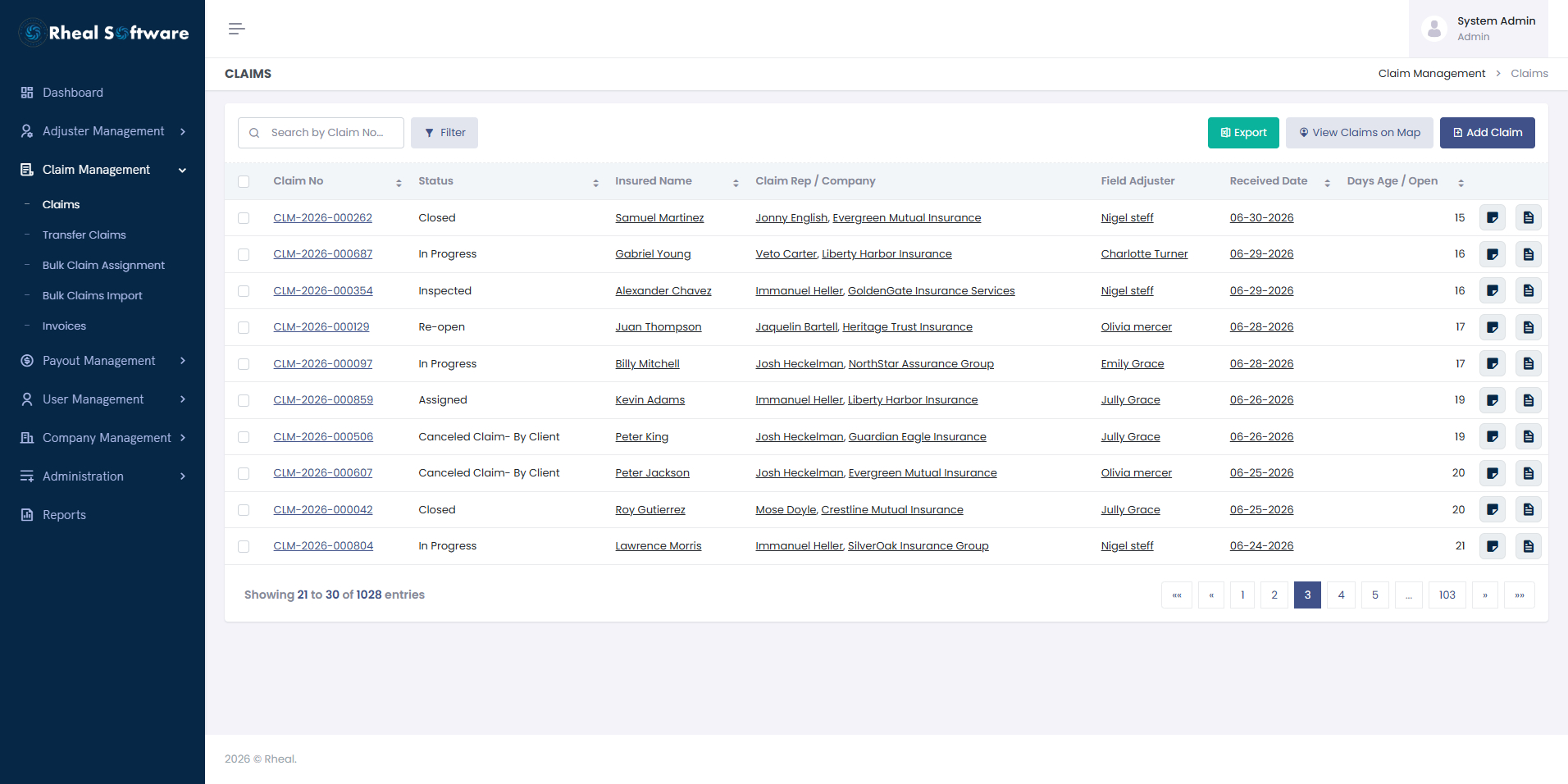Click the green Export button
Image resolution: width=1568 pixels, height=784 pixels.
[x=1243, y=133]
